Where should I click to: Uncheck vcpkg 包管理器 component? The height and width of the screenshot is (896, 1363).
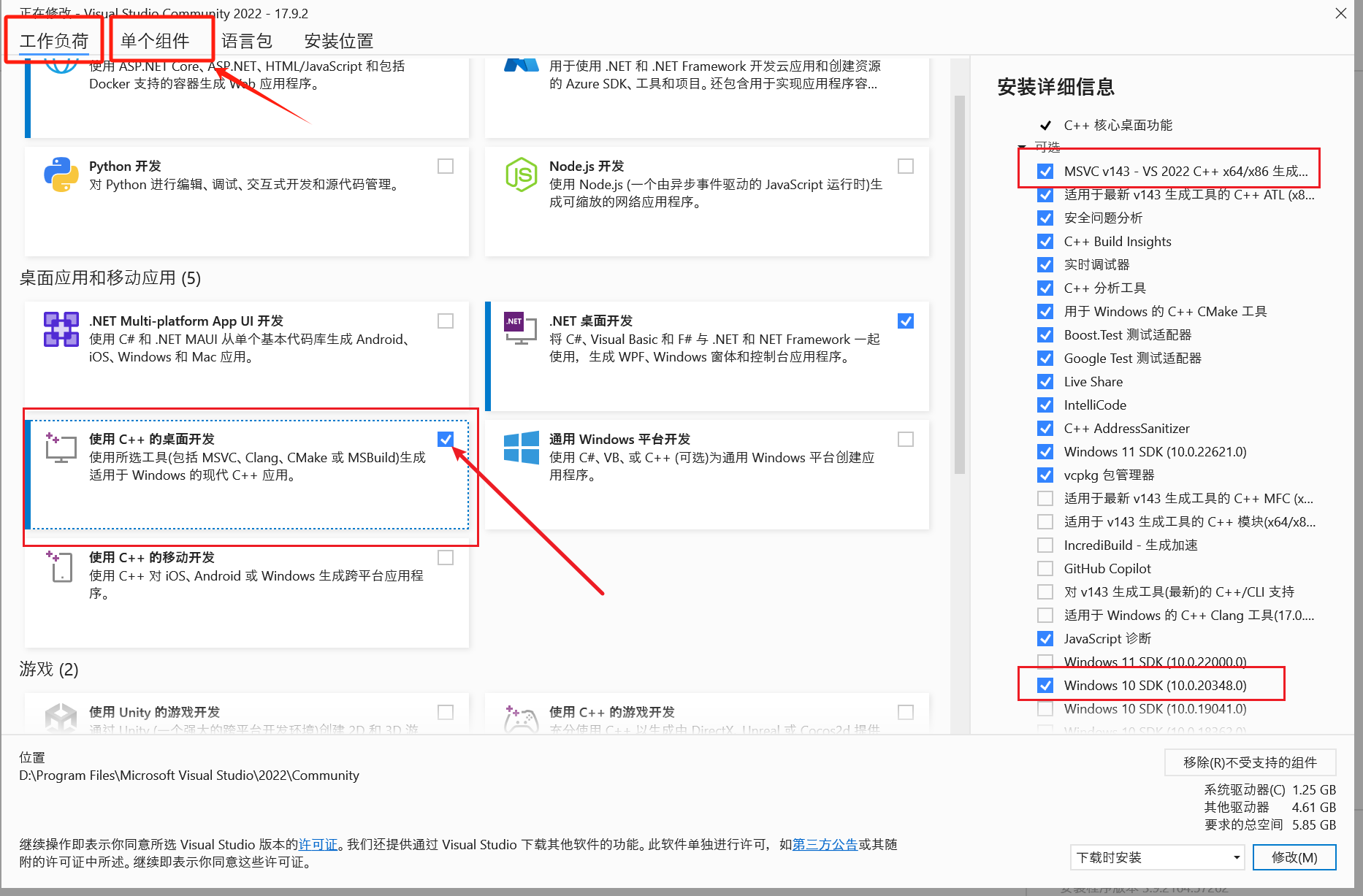tap(1045, 475)
